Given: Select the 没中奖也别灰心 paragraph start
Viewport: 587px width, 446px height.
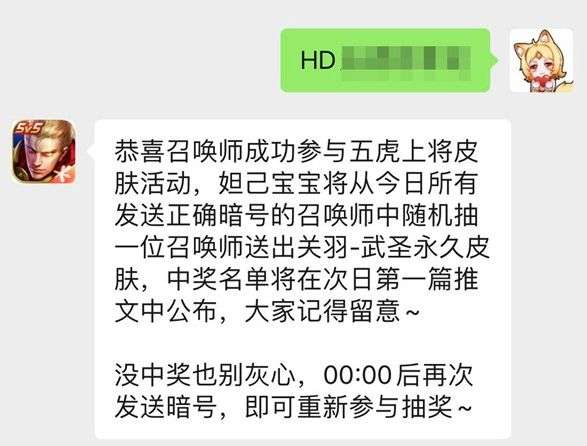Looking at the screenshot, I should click(205, 375).
